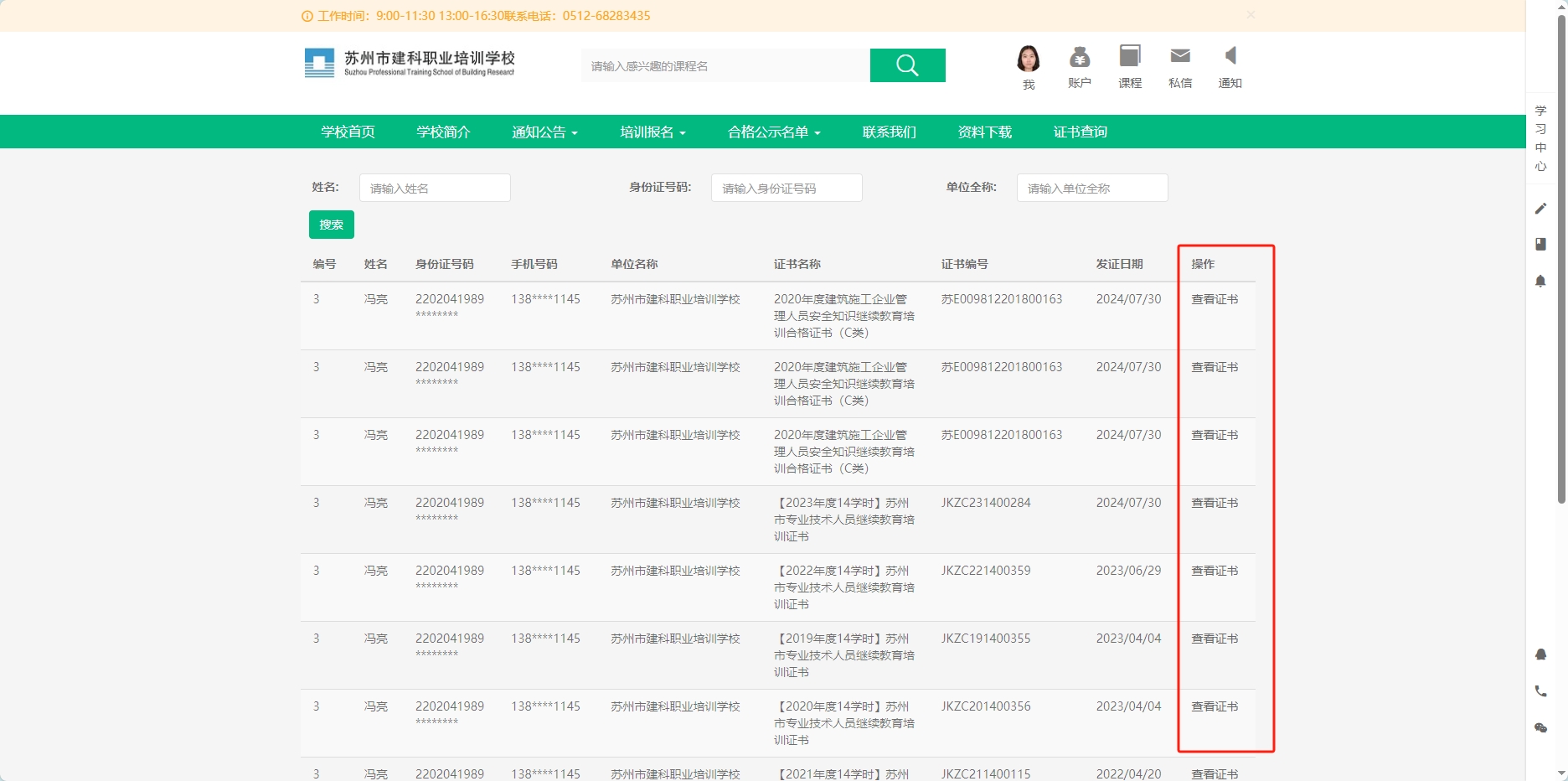Click the 证书编号 column header
This screenshot has height=781, width=1568.
pos(965,264)
